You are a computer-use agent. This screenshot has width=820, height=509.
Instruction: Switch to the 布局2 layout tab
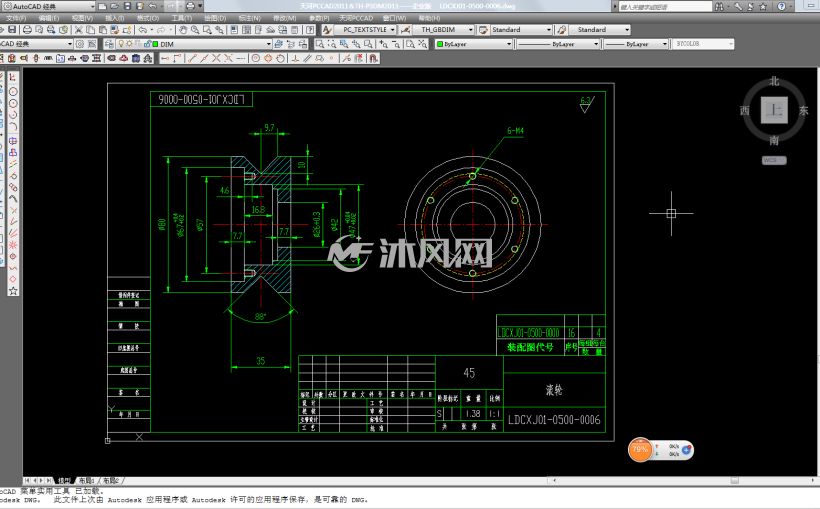tap(110, 480)
